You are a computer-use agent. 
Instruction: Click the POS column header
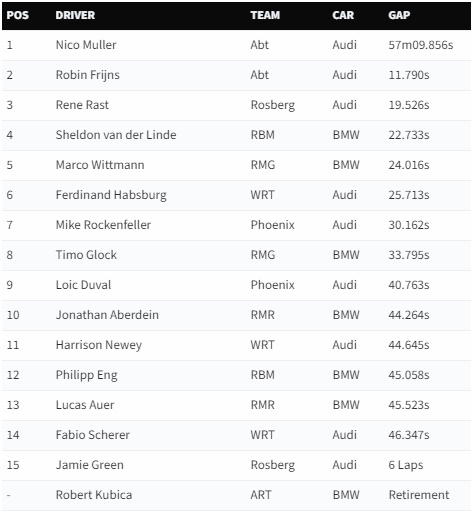coord(18,15)
